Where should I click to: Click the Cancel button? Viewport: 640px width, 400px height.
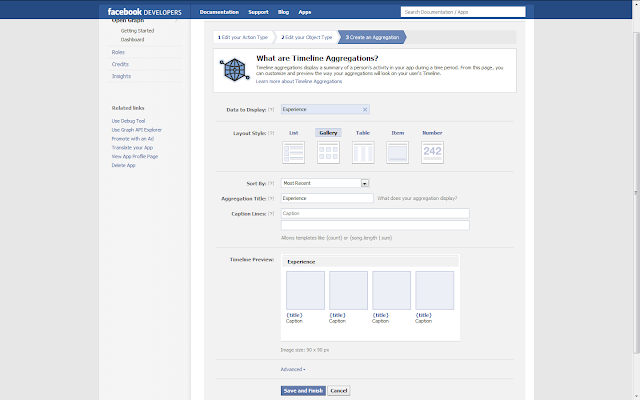339,391
